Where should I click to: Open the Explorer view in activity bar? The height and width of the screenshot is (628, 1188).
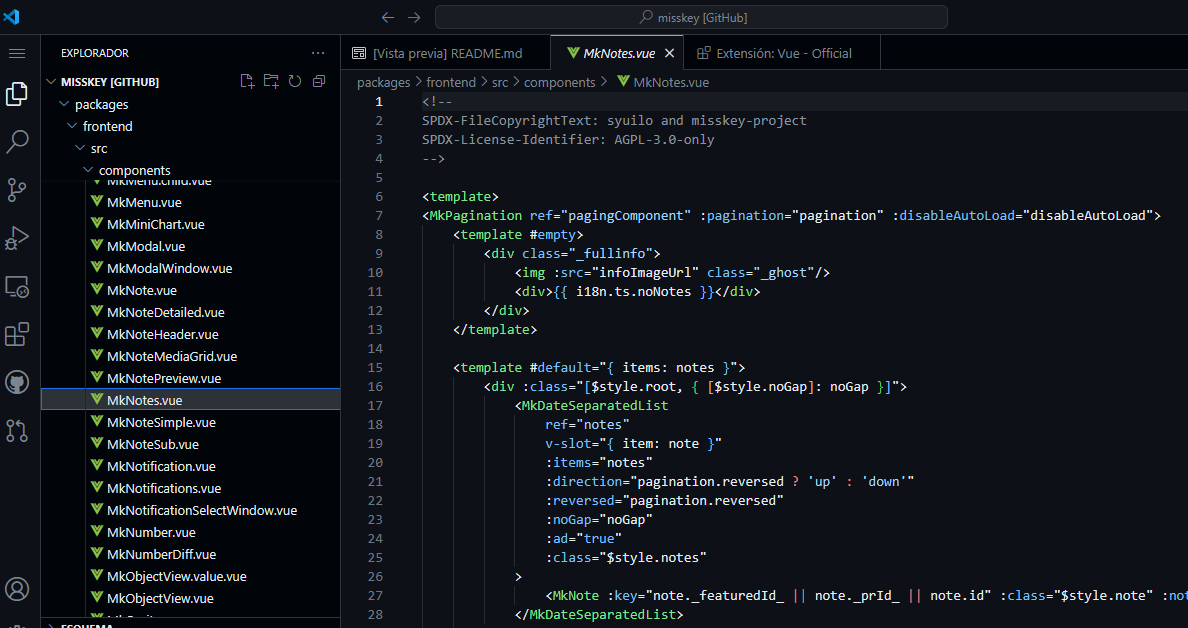click(17, 94)
